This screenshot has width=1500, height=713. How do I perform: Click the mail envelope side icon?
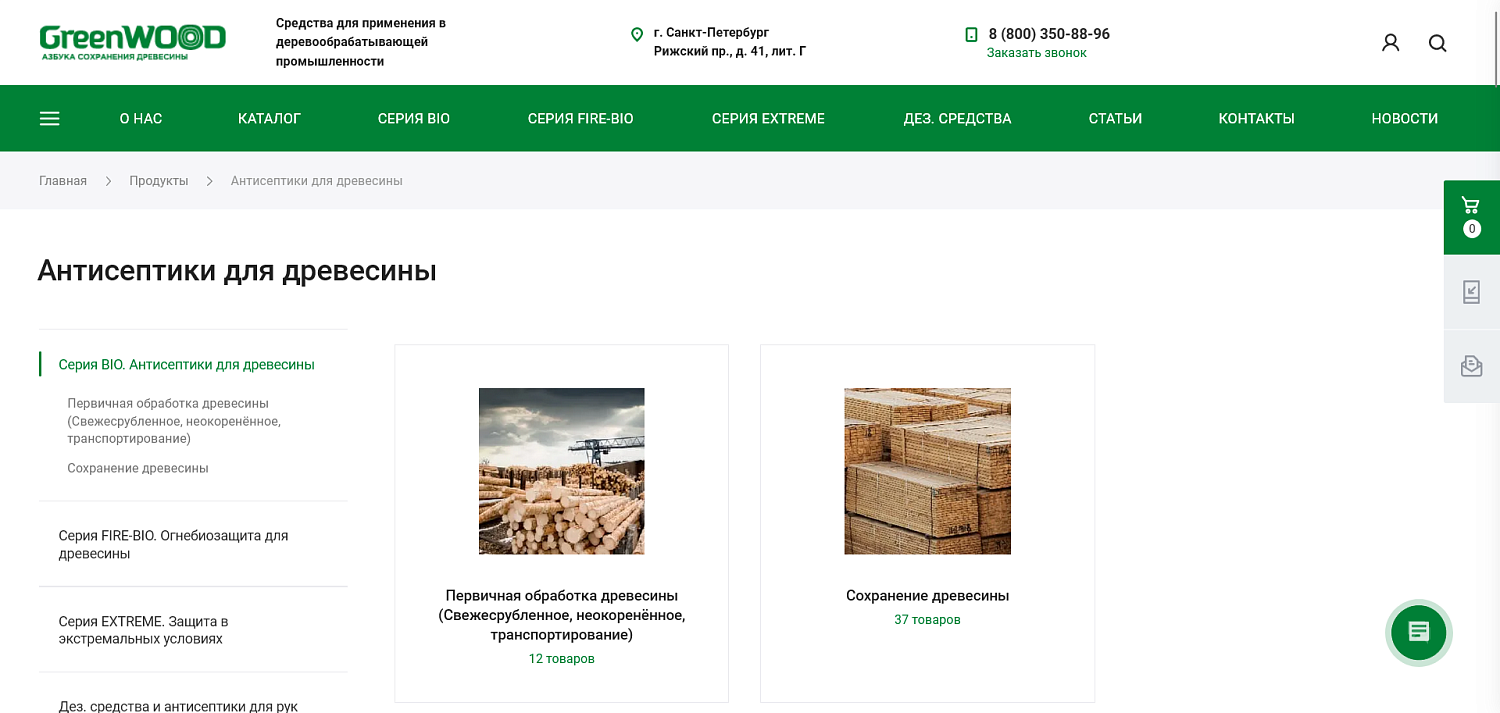point(1471,366)
